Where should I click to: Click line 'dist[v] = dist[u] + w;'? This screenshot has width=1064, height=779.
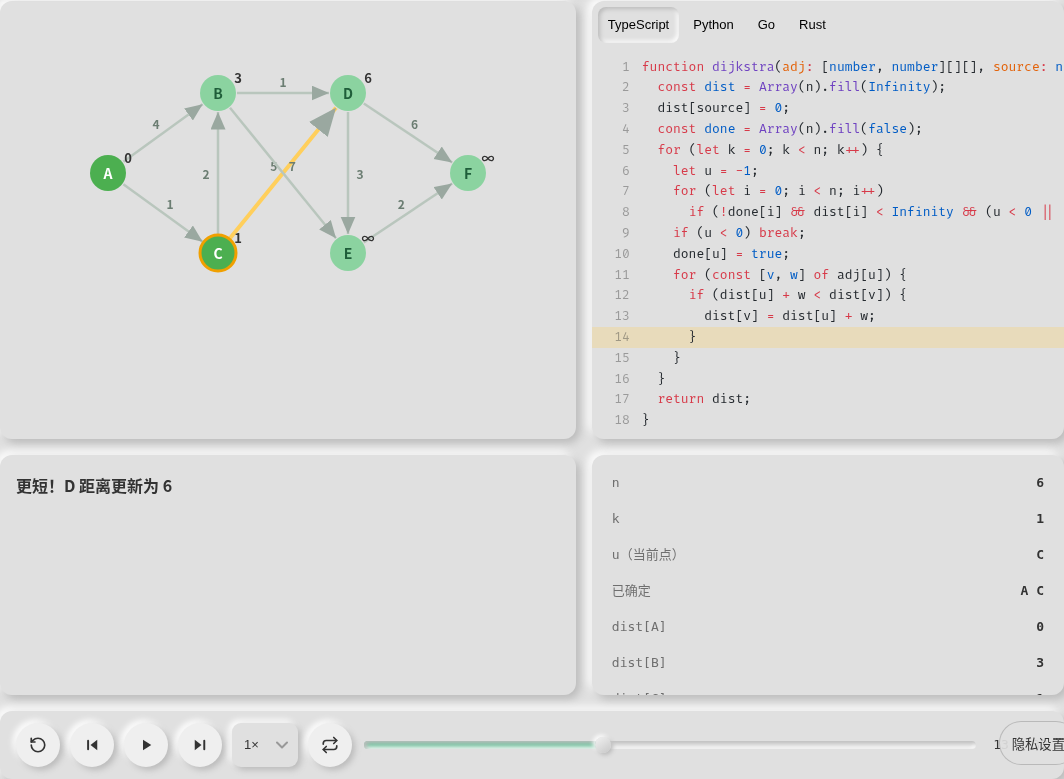(790, 316)
